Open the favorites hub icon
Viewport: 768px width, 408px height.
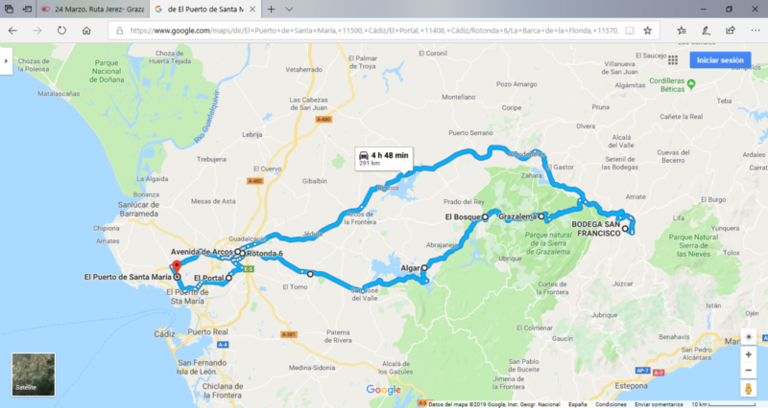pos(681,30)
